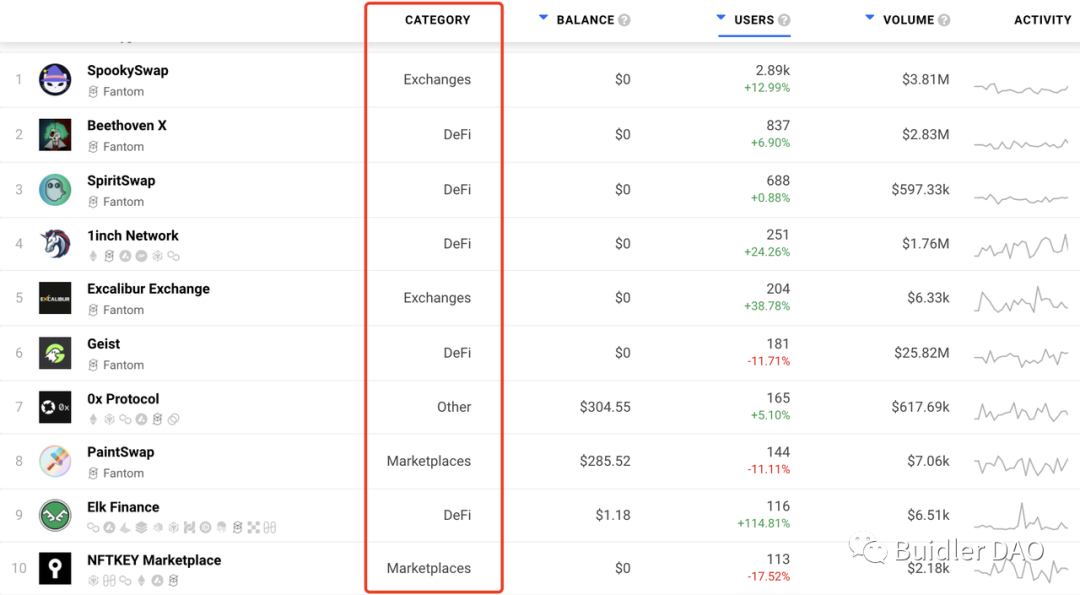
Task: Open the Beethoven X logo icon
Action: point(55,135)
